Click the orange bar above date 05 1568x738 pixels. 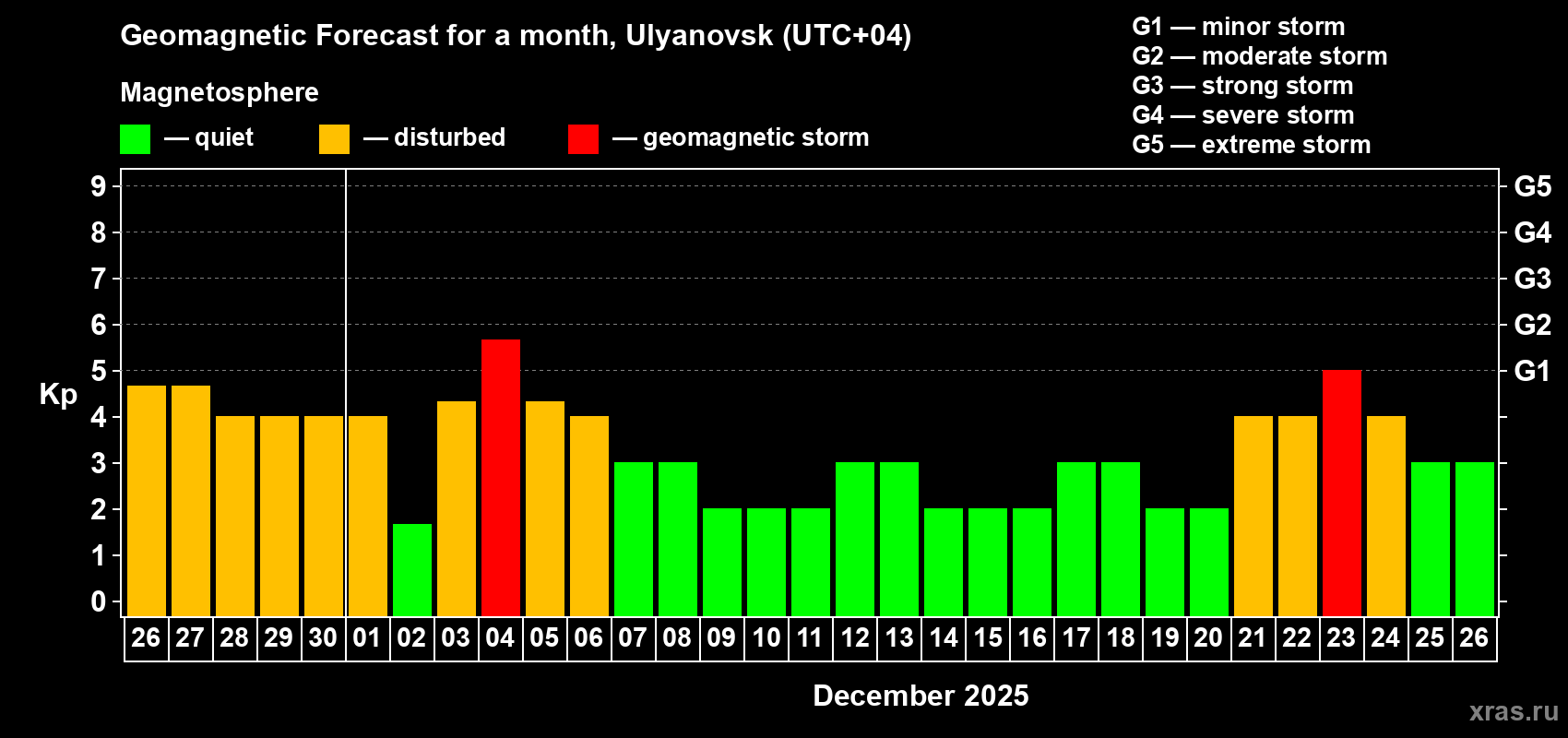(x=545, y=508)
